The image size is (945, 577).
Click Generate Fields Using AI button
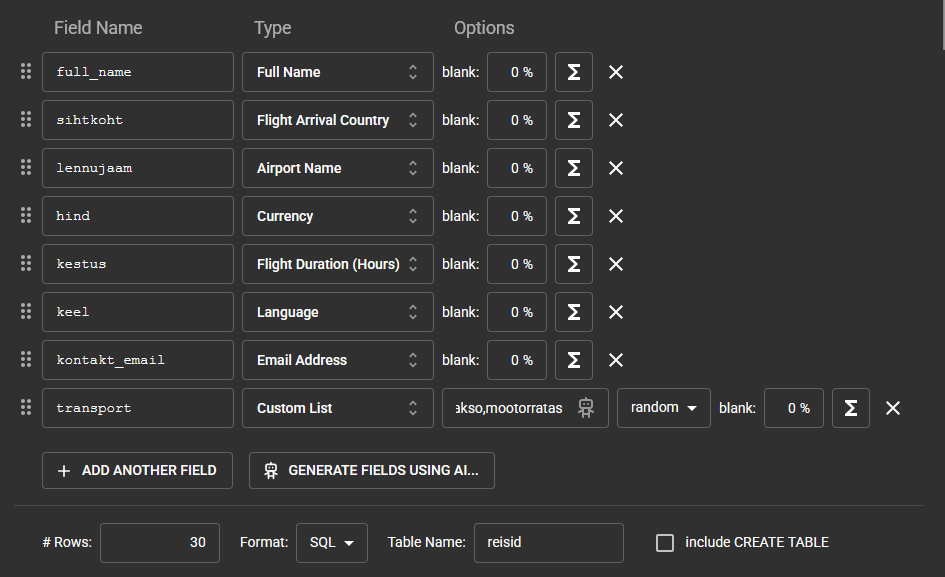tap(372, 470)
